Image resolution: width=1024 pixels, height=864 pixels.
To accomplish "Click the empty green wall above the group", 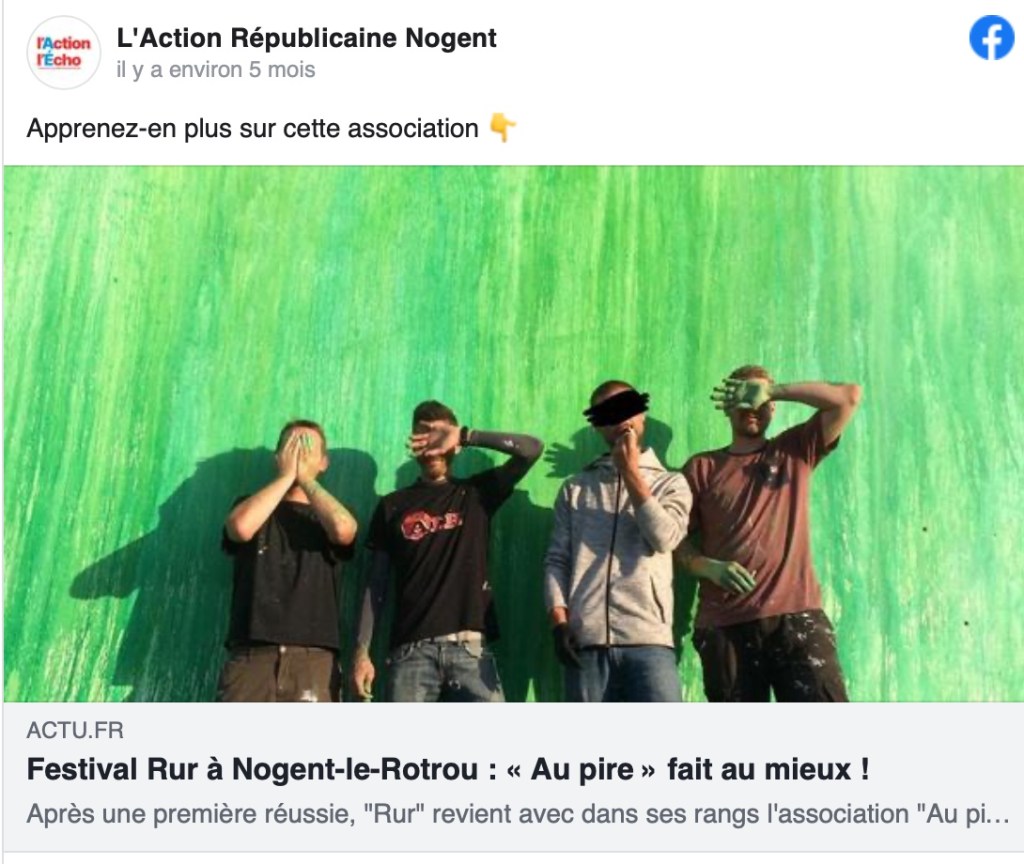I will pos(513,274).
